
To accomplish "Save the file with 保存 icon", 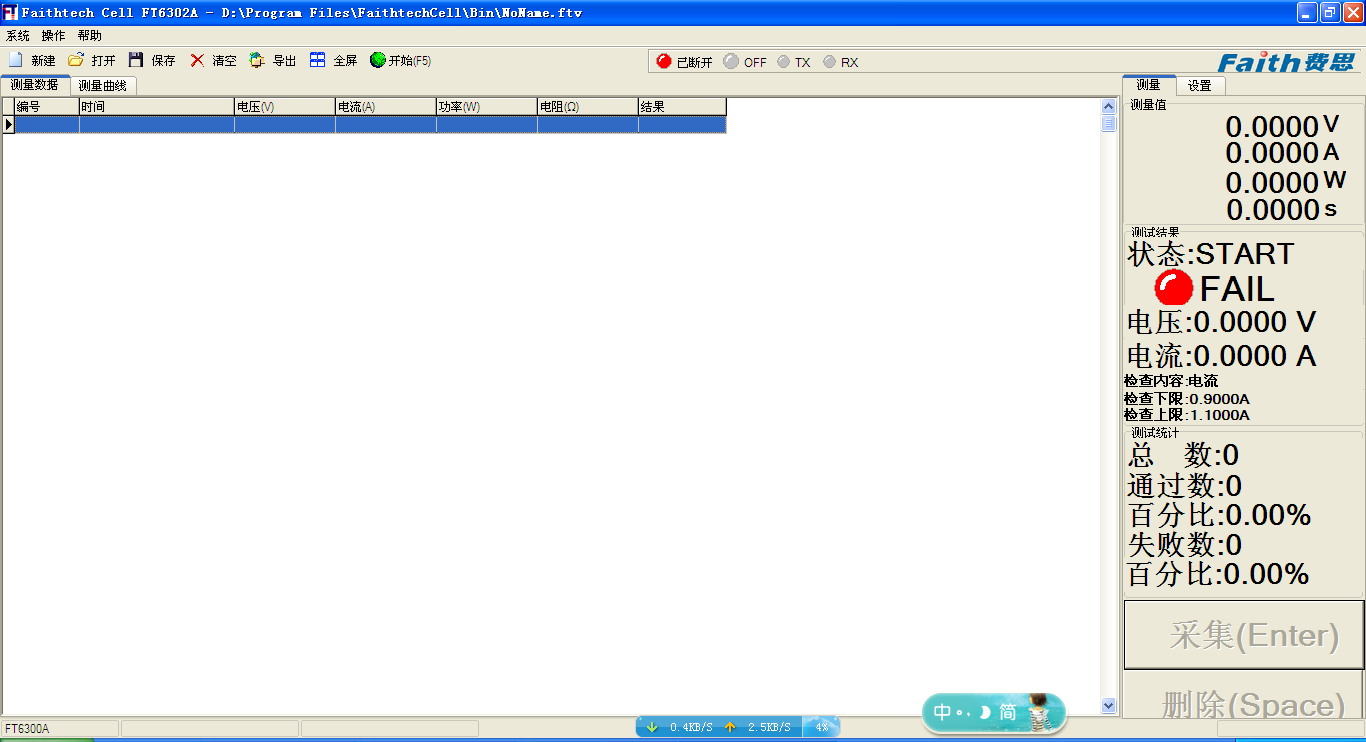I will click(136, 60).
